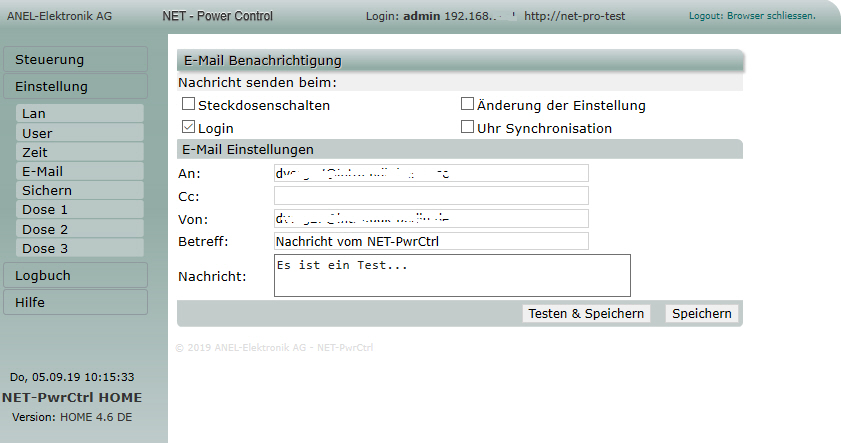Click the ANEL-Elektronik AG header text

(x=60, y=16)
